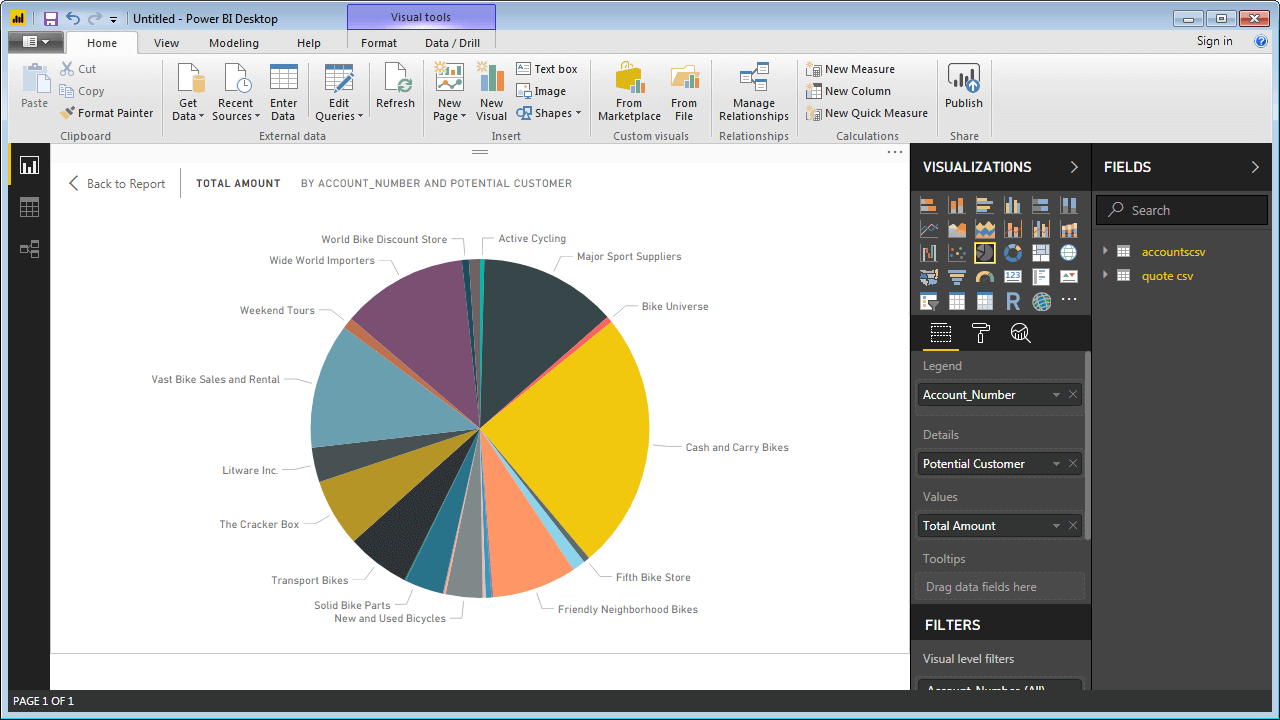Expand the accountscsv table in Fields
This screenshot has height=720, width=1280.
[1106, 252]
